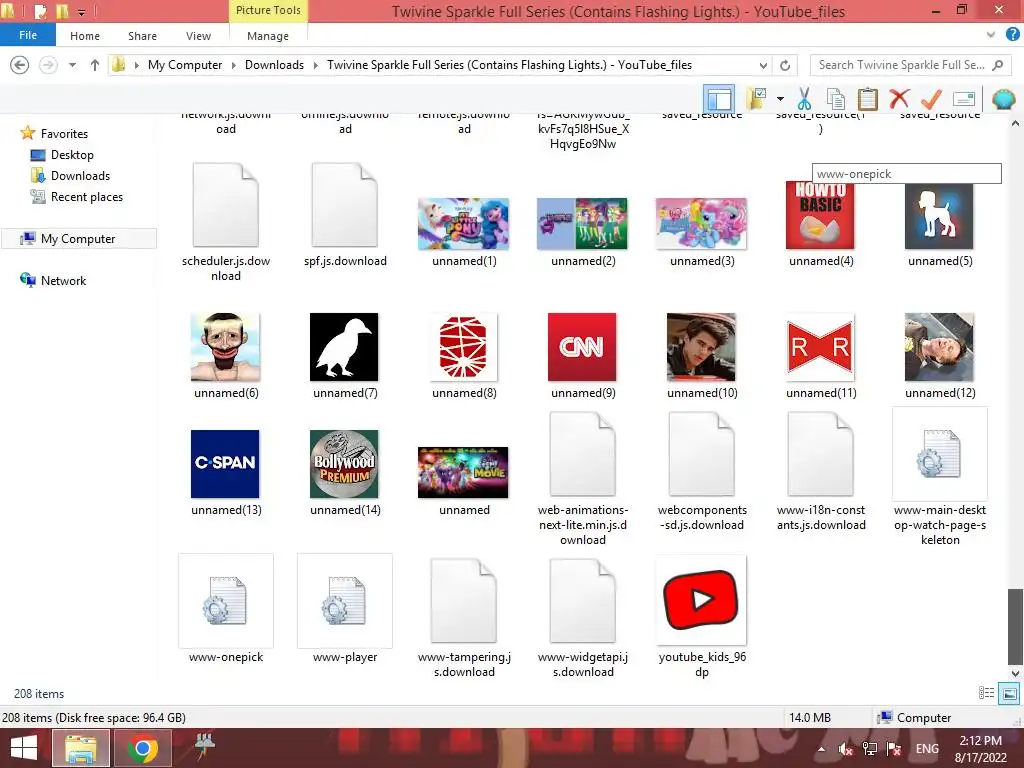1024x768 pixels.
Task: Open the Customize Quick Access Toolbar dropdown
Action: coord(82,12)
